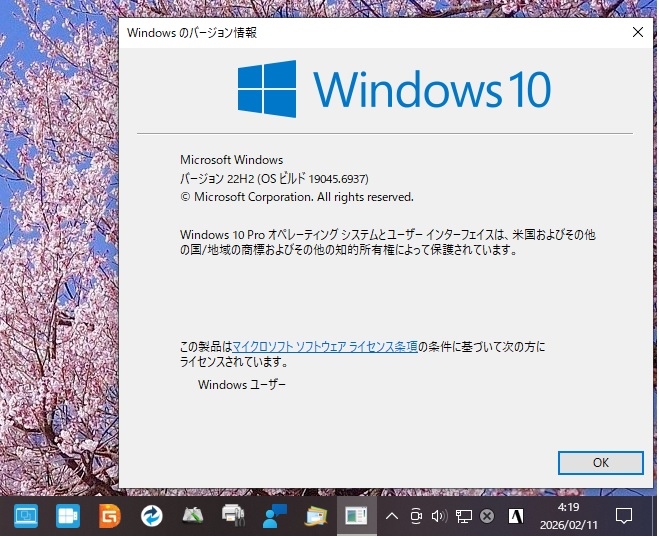Click the gray circled X tray icon

click(x=488, y=517)
